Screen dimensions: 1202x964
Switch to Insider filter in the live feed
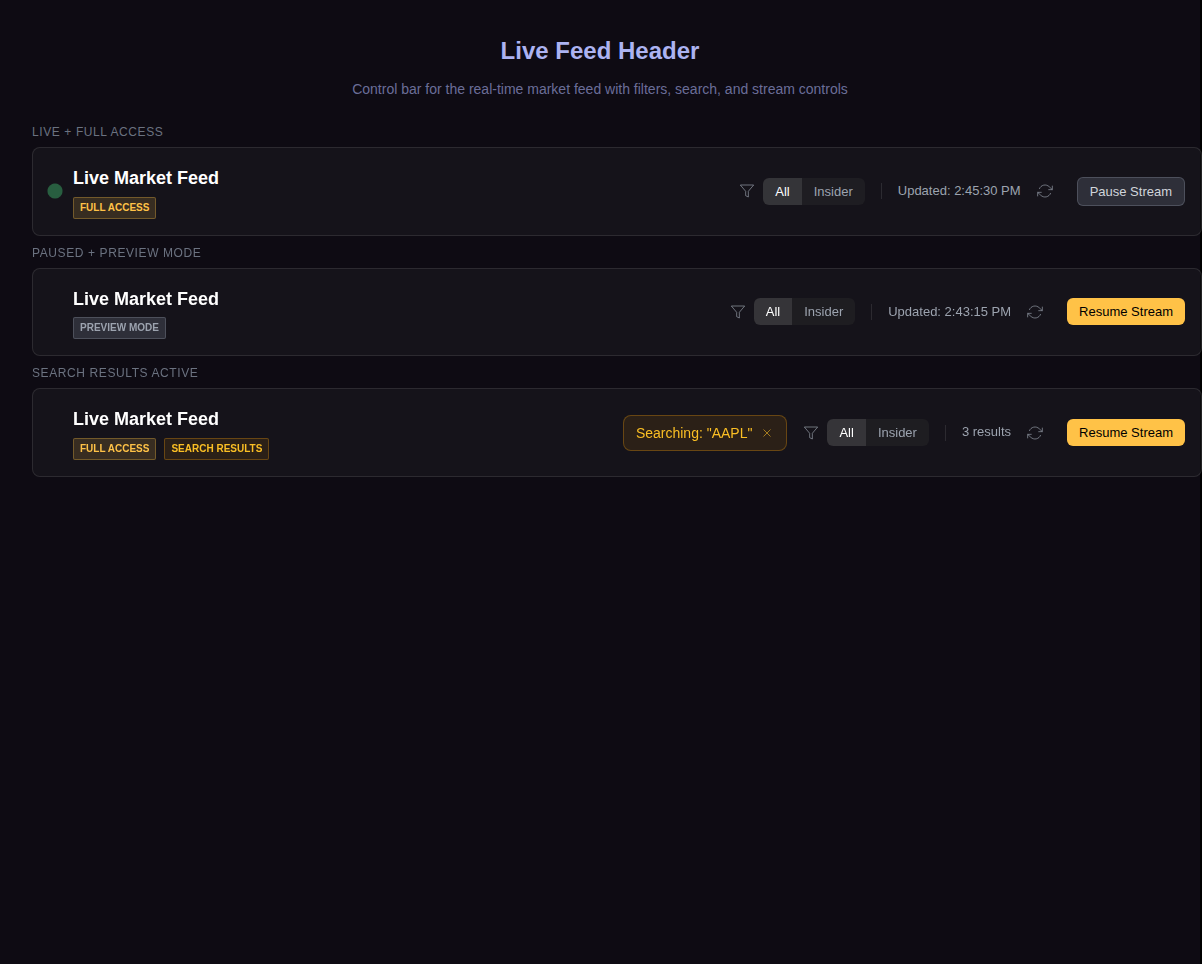point(833,191)
